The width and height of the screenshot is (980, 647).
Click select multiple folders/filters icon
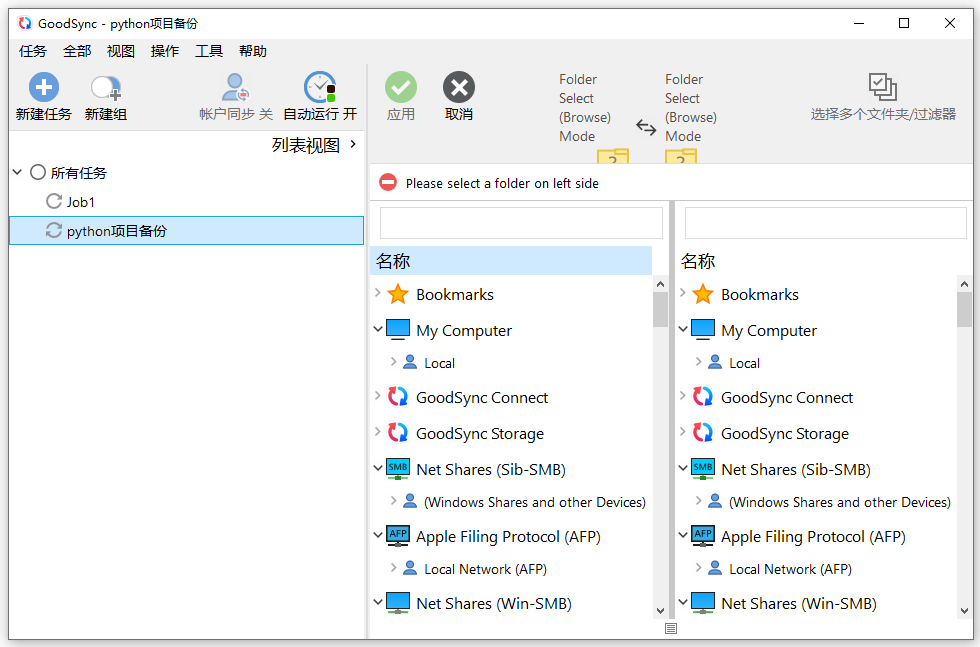coord(882,87)
